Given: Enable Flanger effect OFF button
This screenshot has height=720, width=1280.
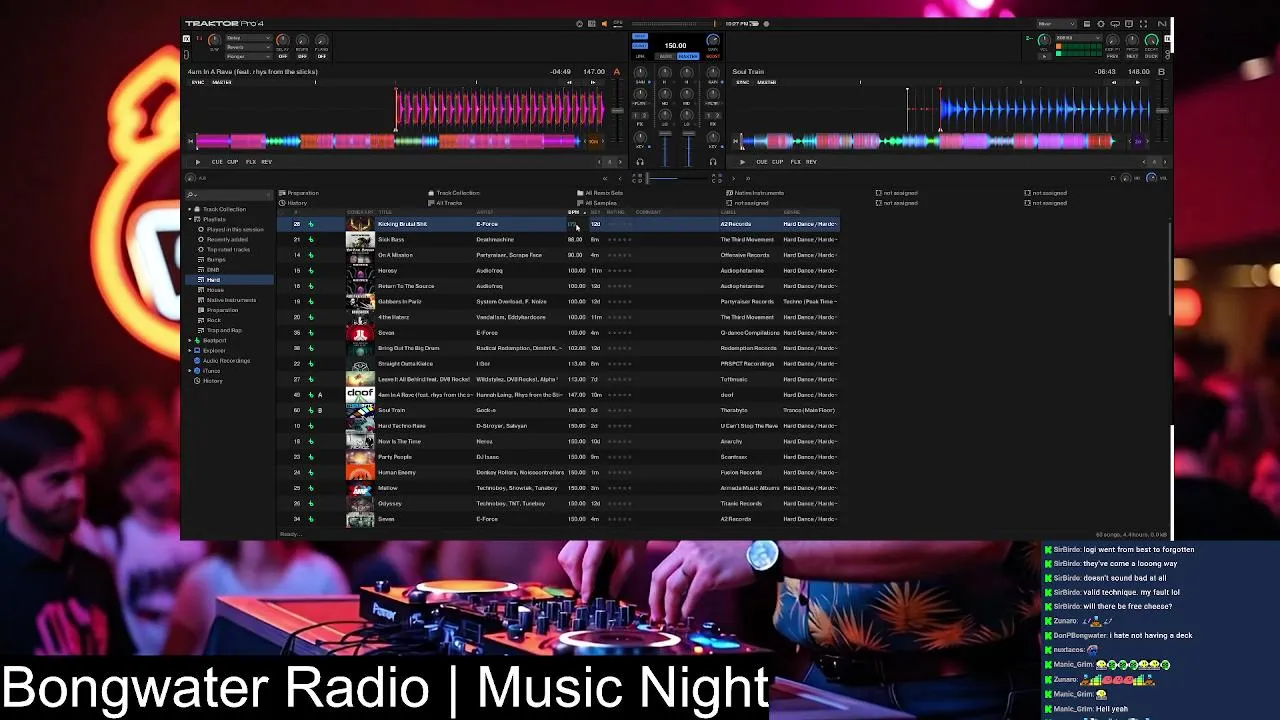Looking at the screenshot, I should [x=321, y=56].
